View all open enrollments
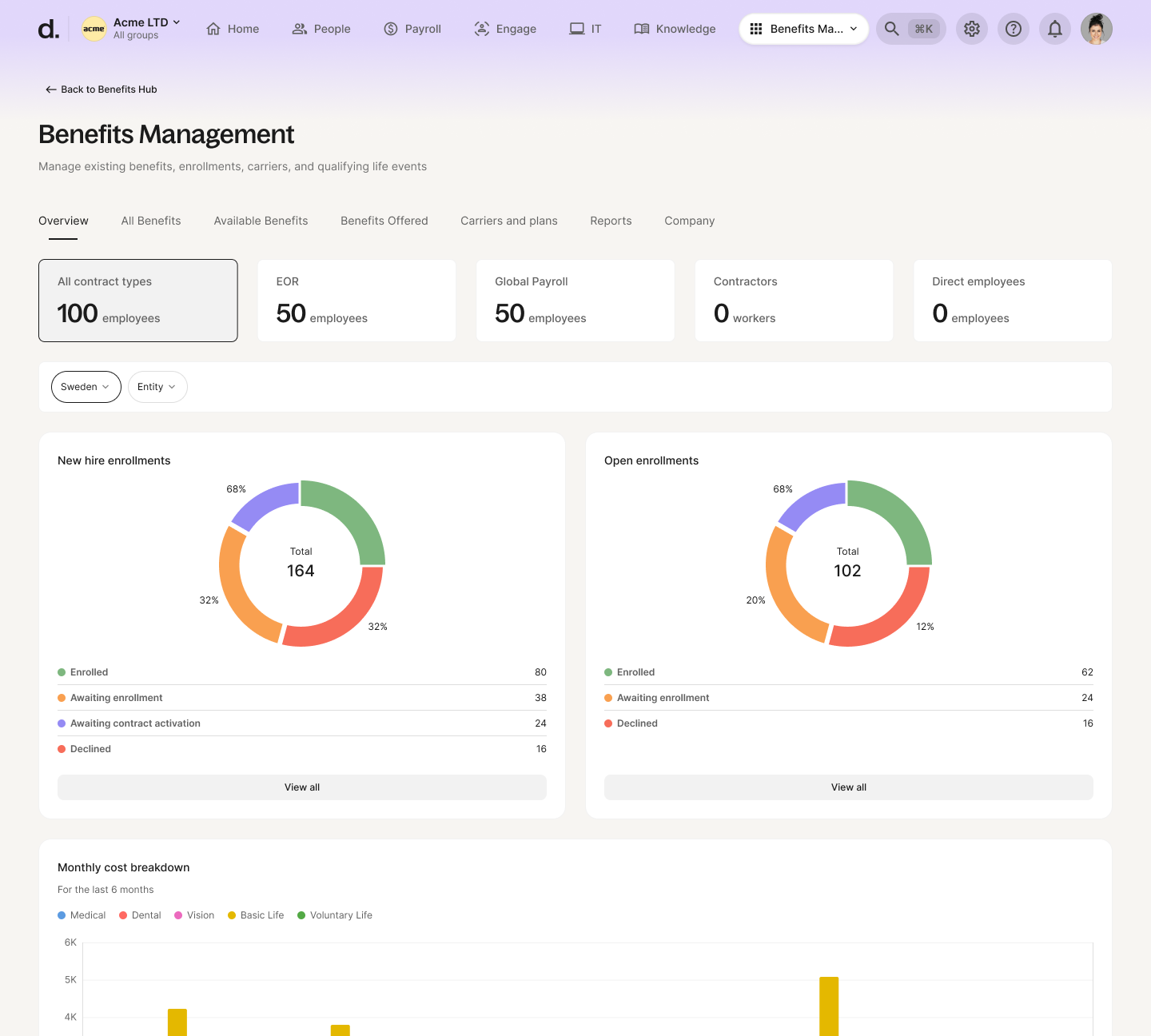 pos(849,787)
